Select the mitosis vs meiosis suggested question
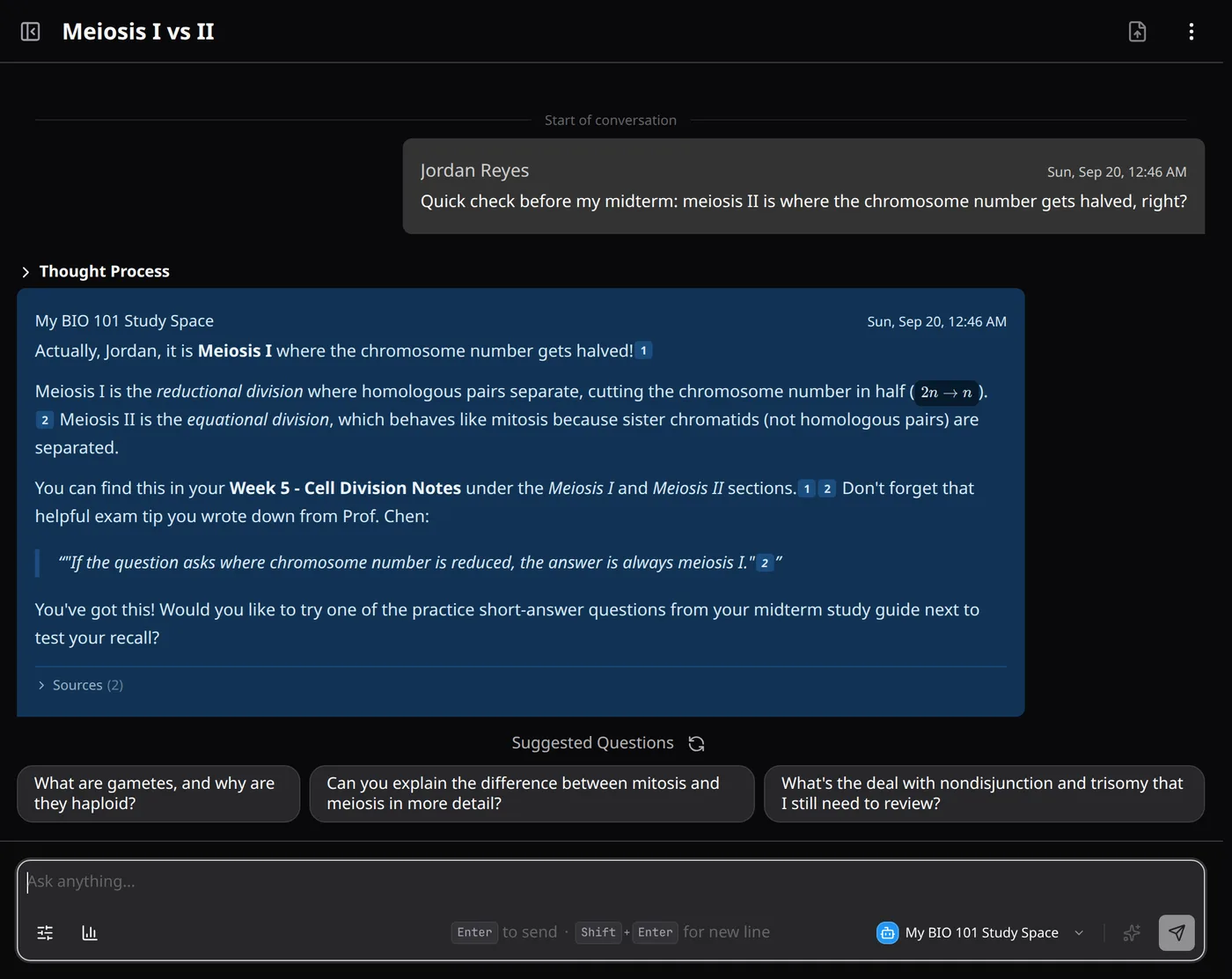This screenshot has width=1232, height=979. (x=532, y=793)
